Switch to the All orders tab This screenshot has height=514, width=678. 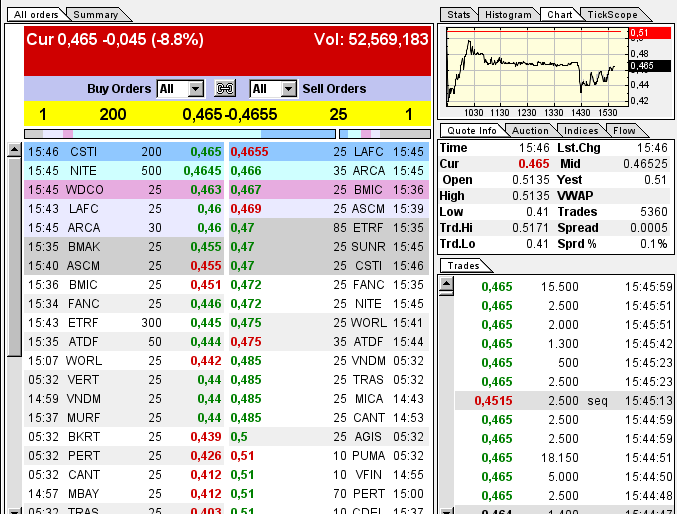click(36, 15)
